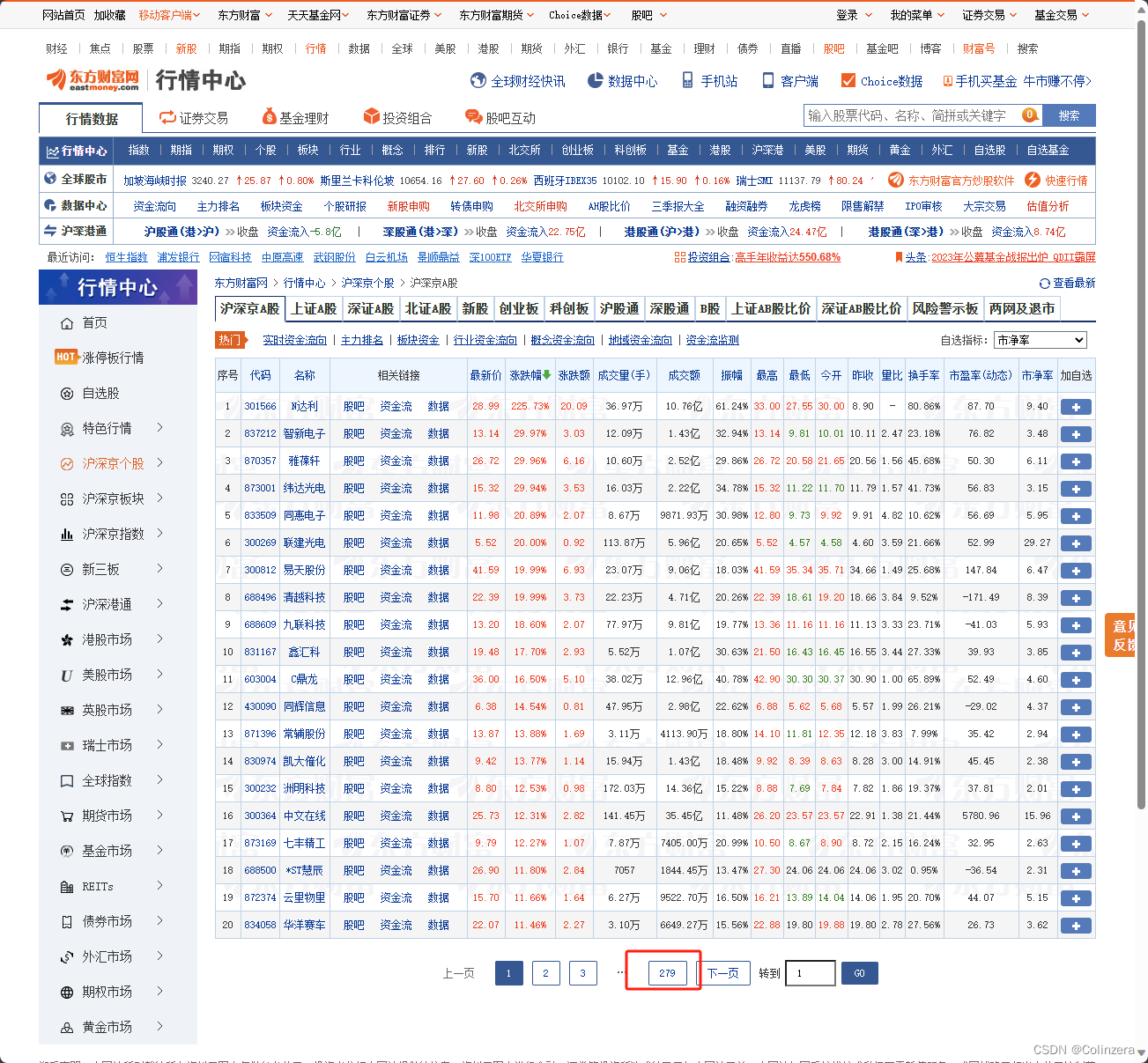
Task: Click the HOT badge next to 涨停板行情
Action: coord(66,357)
